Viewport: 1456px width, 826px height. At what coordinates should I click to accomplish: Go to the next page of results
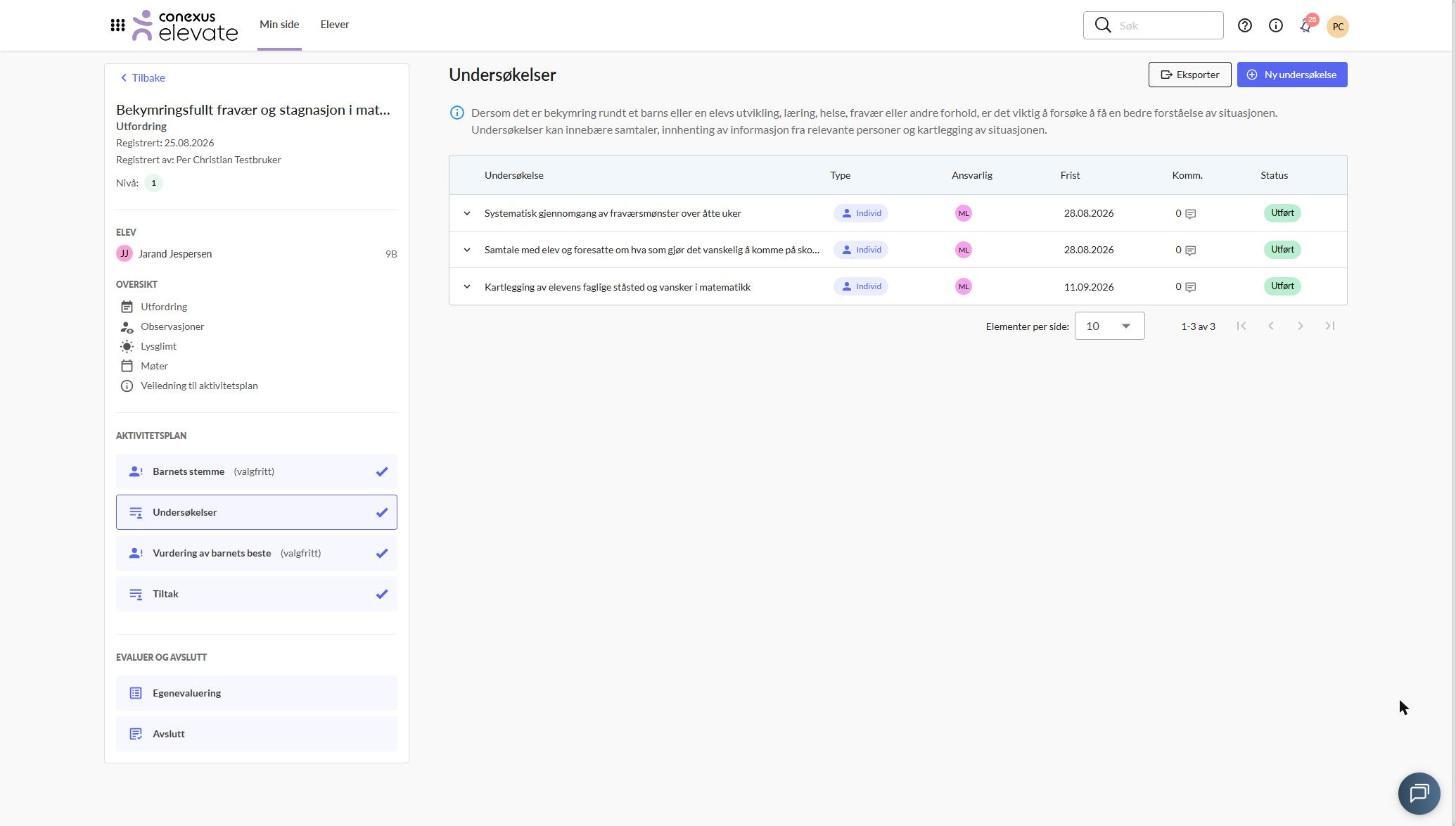point(1300,326)
